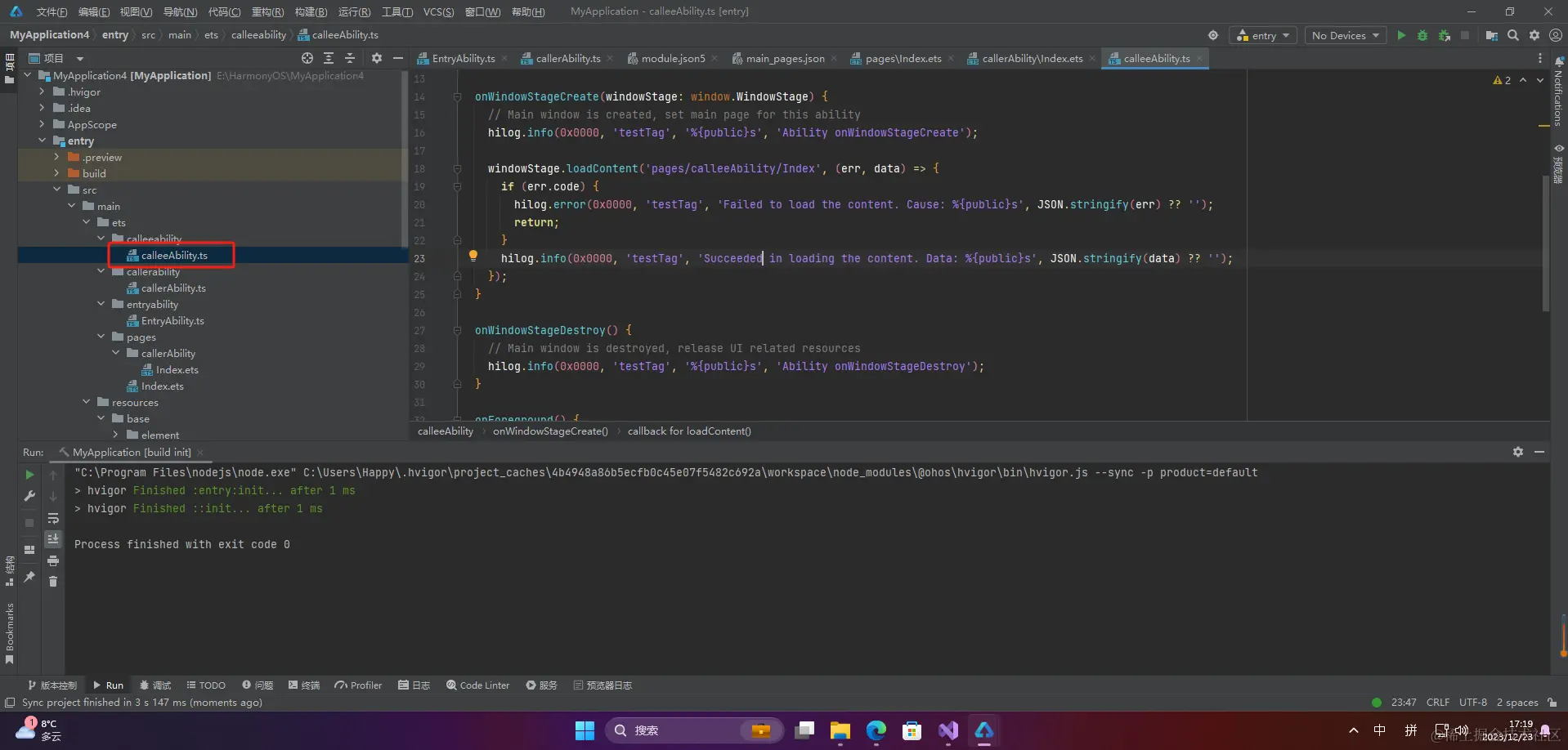The height and width of the screenshot is (750, 1568).
Task: Open project panel options gear
Action: (377, 58)
